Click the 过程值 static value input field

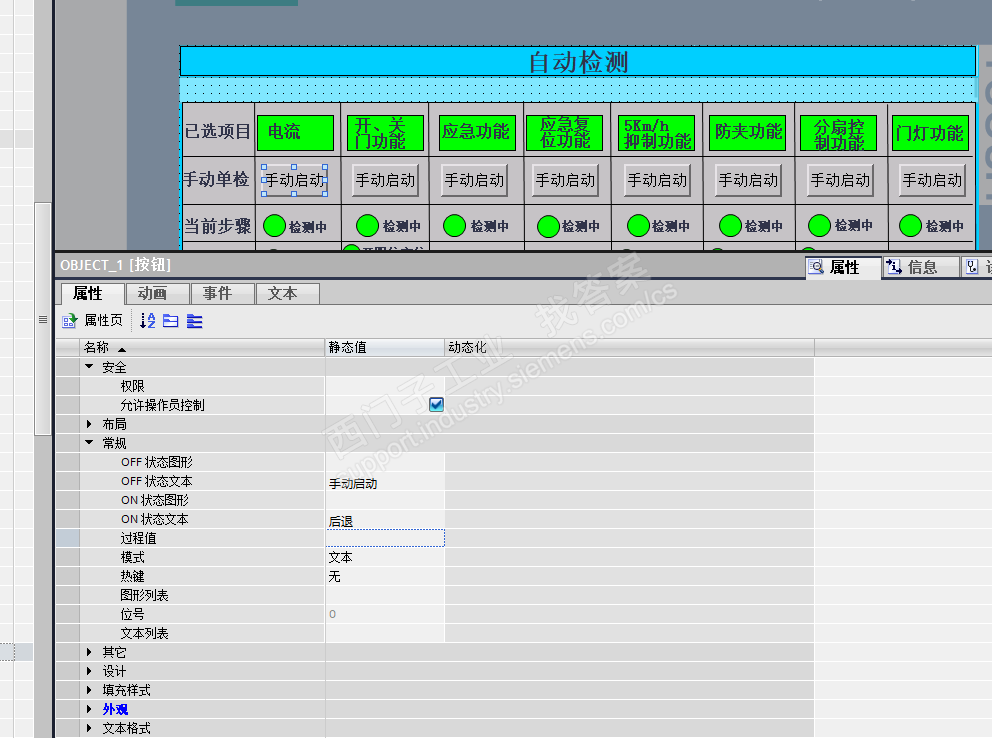coord(385,538)
